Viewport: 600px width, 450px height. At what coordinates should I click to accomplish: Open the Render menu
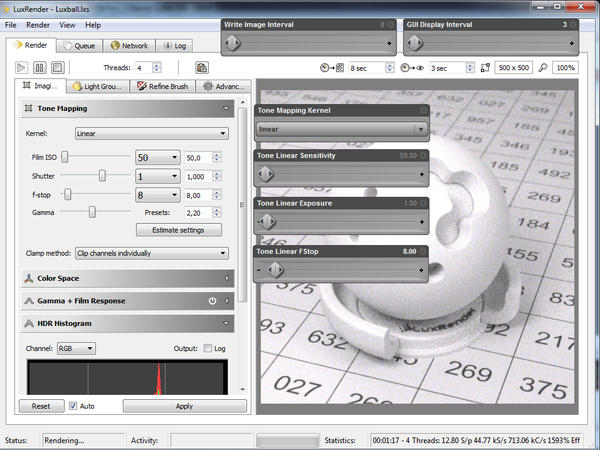pos(38,25)
